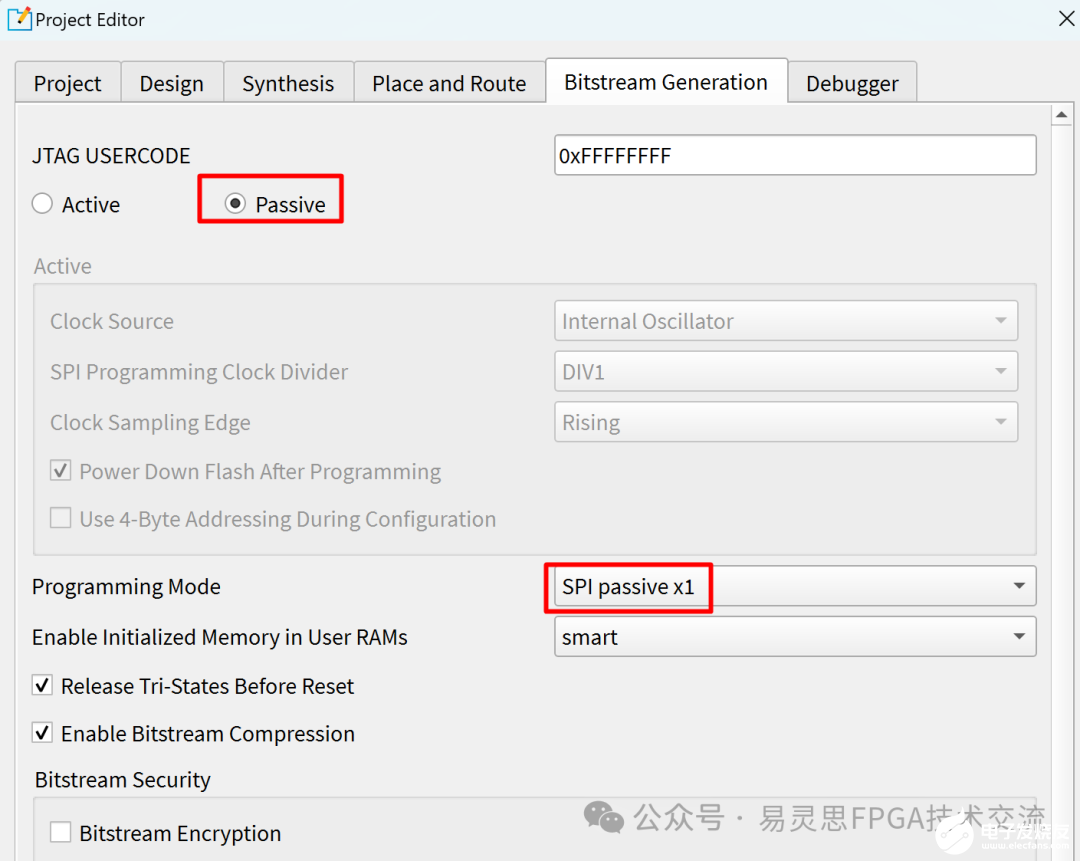This screenshot has height=861, width=1080.
Task: Select the Passive radio button
Action: 236,204
